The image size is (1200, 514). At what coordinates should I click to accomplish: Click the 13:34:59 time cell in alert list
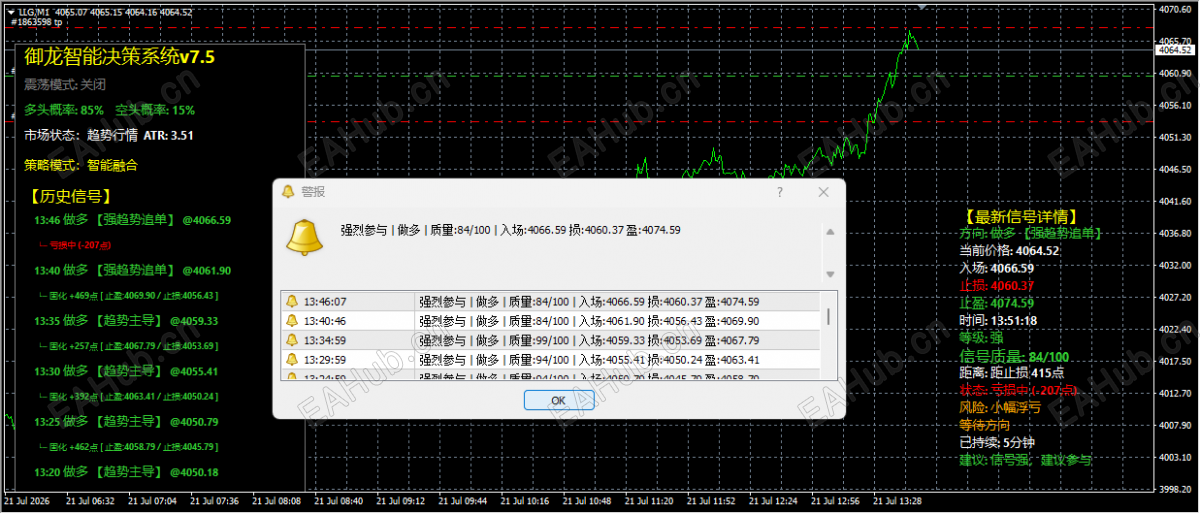[325, 340]
